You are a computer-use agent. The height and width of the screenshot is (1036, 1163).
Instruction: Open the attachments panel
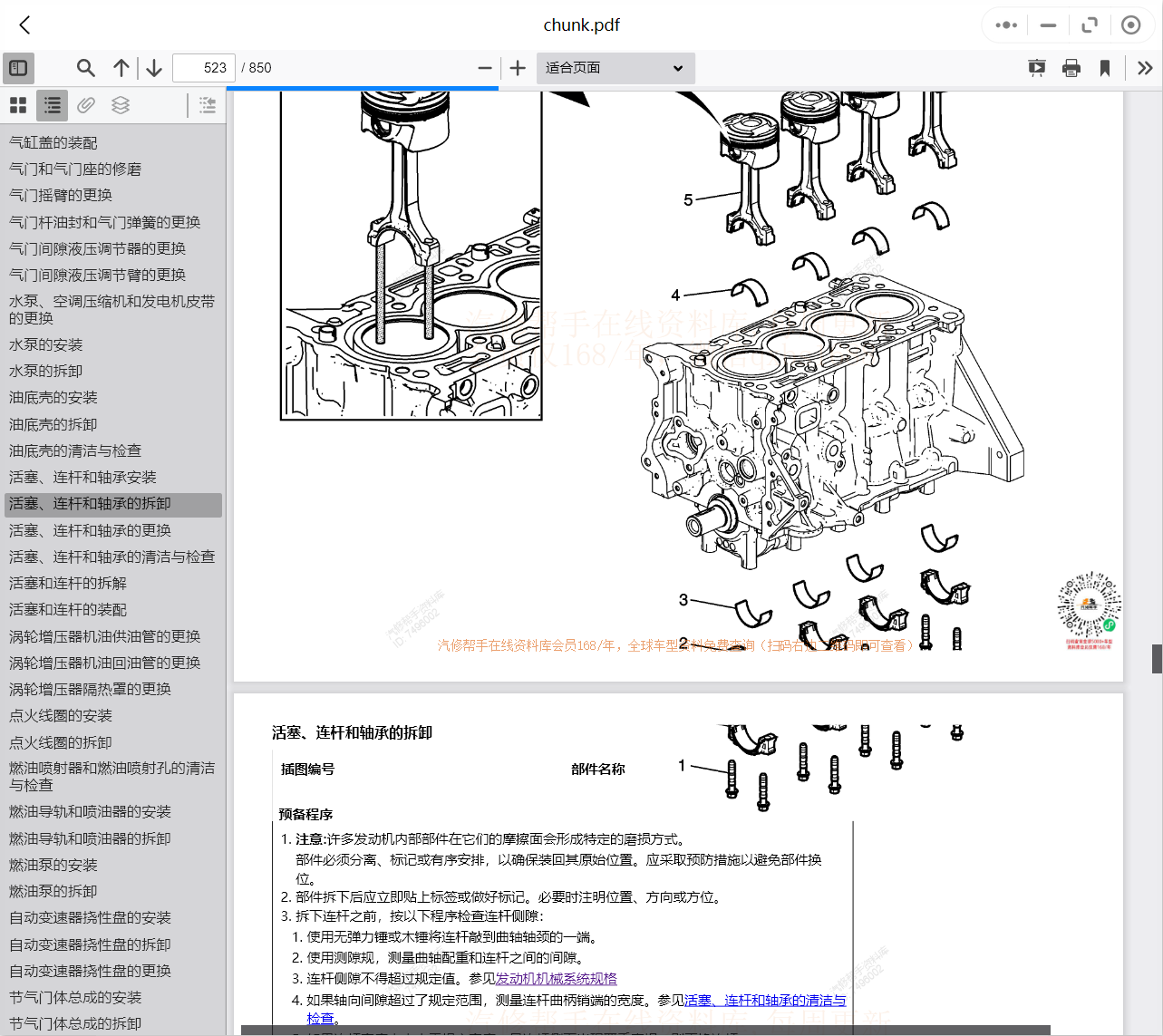tap(85, 104)
